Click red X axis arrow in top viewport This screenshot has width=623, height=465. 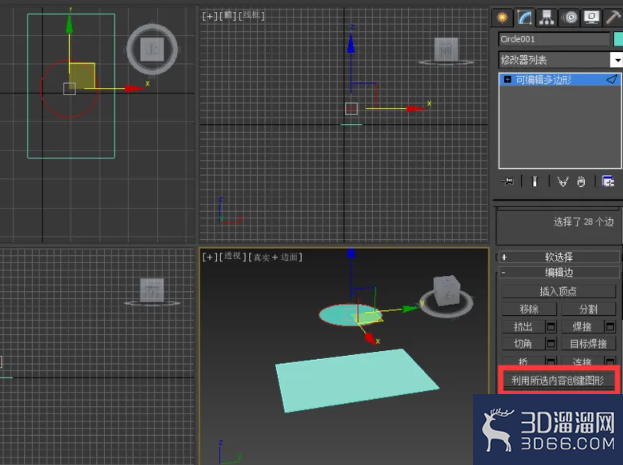(134, 88)
